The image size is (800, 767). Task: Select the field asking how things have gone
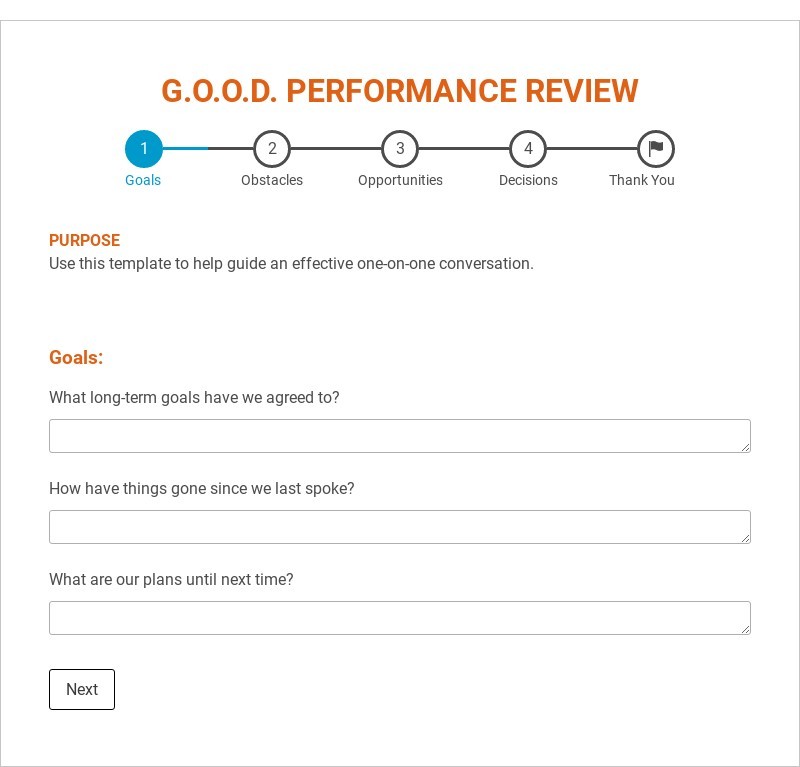pyautogui.click(x=400, y=527)
